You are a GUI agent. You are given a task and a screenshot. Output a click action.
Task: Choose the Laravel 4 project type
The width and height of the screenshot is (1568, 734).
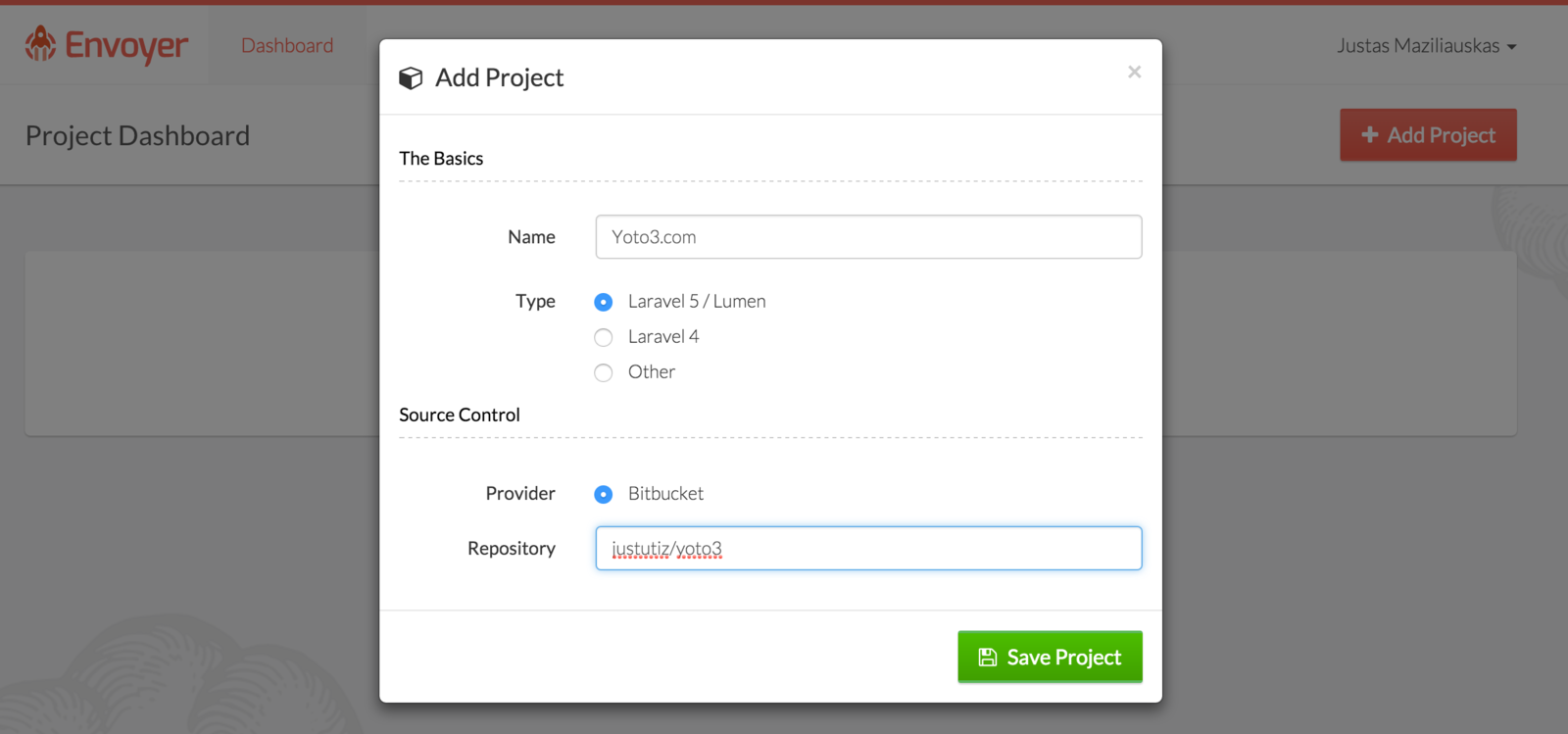pos(604,337)
